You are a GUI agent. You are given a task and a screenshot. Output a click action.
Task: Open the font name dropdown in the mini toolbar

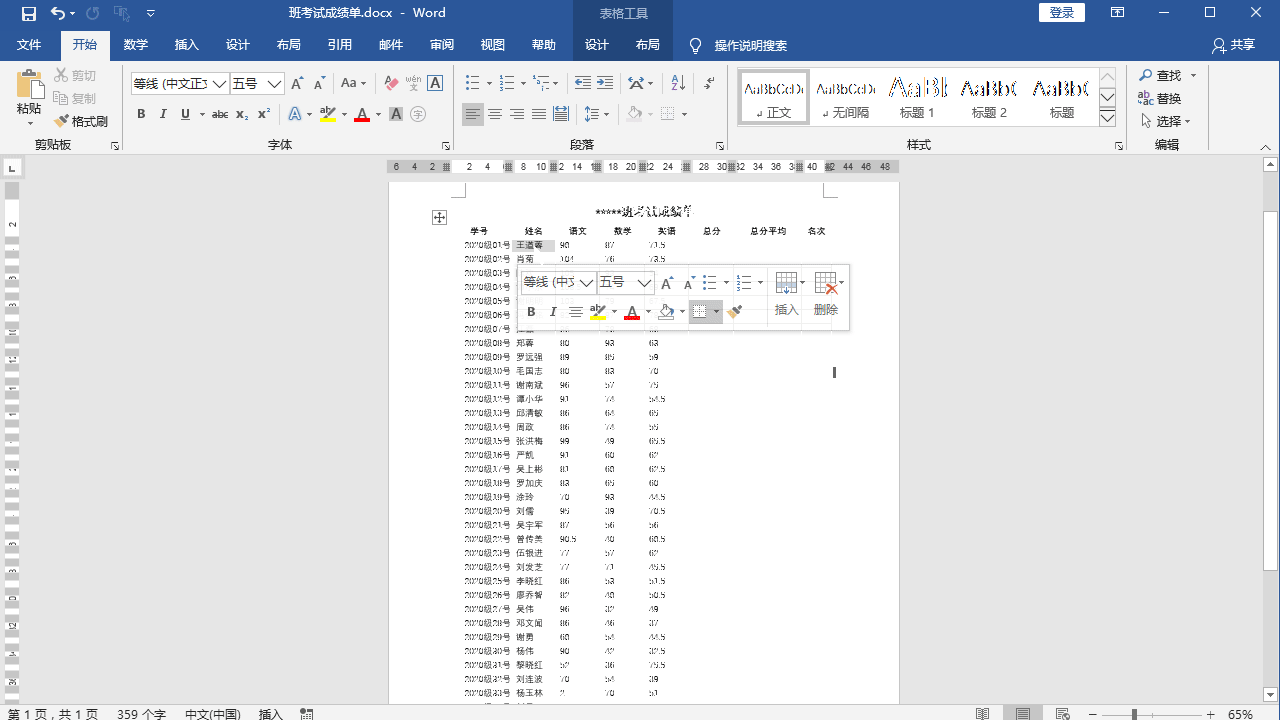coord(587,283)
